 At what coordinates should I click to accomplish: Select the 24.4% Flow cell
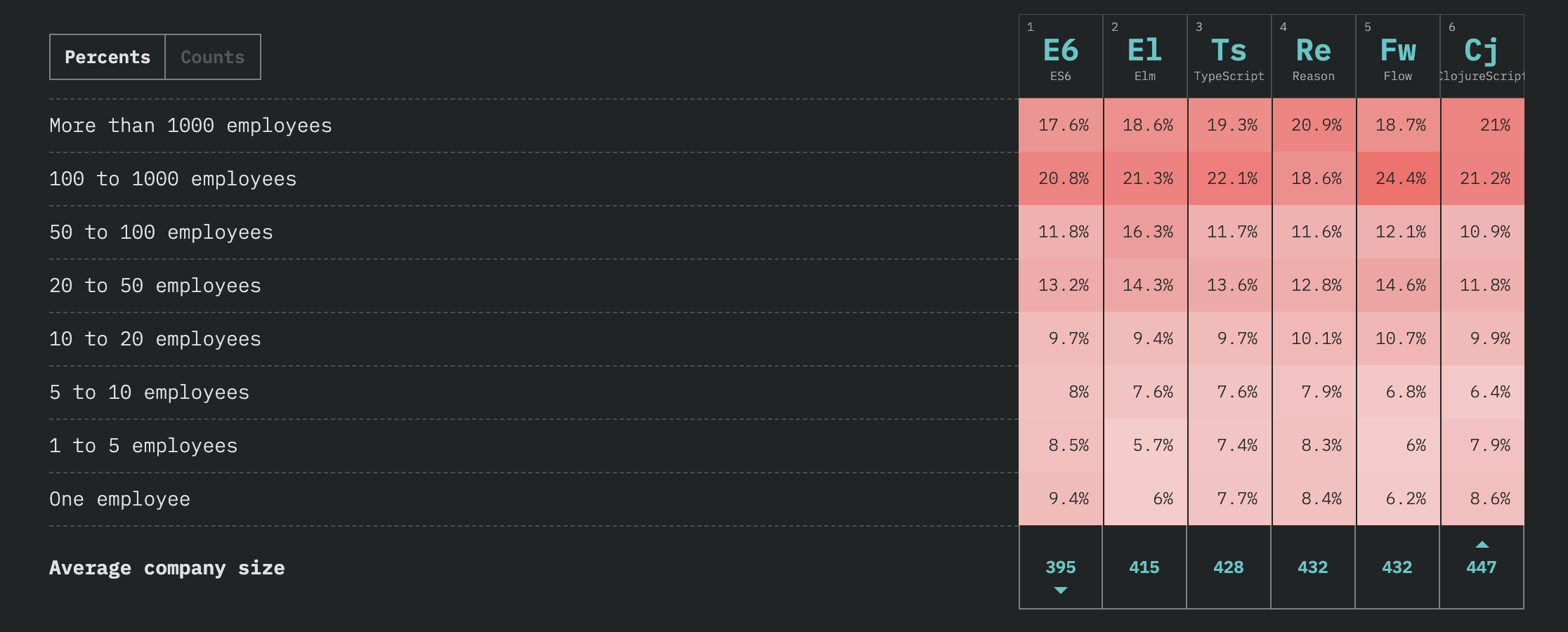coord(1399,178)
